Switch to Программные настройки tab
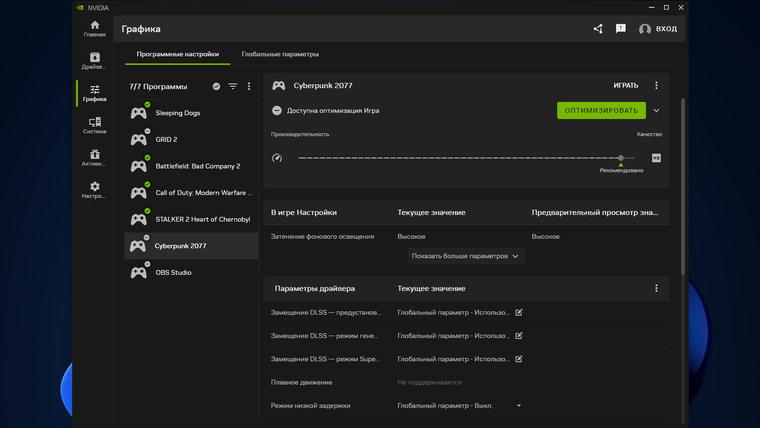The width and height of the screenshot is (760, 428). 177,54
